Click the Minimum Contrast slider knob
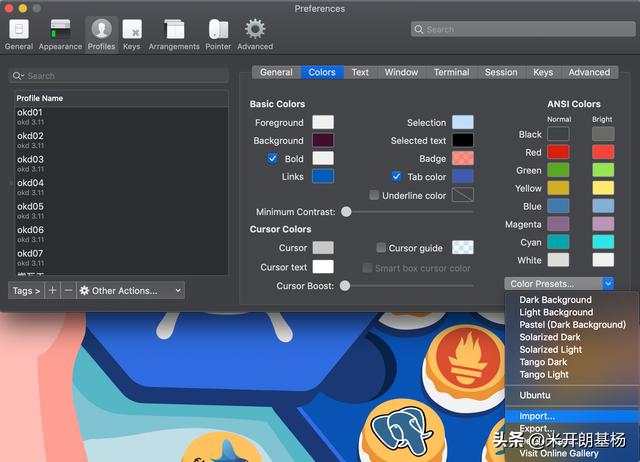Viewport: 640px width, 462px height. pos(346,211)
